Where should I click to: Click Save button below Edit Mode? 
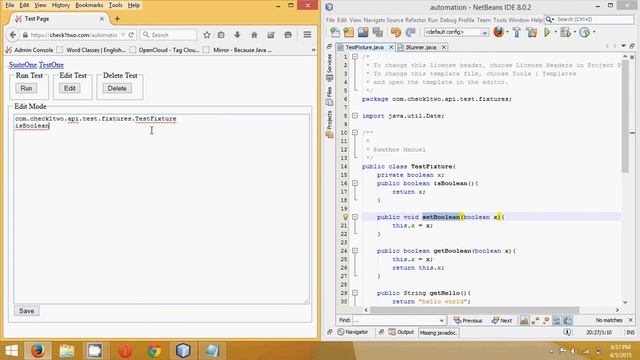tap(27, 311)
